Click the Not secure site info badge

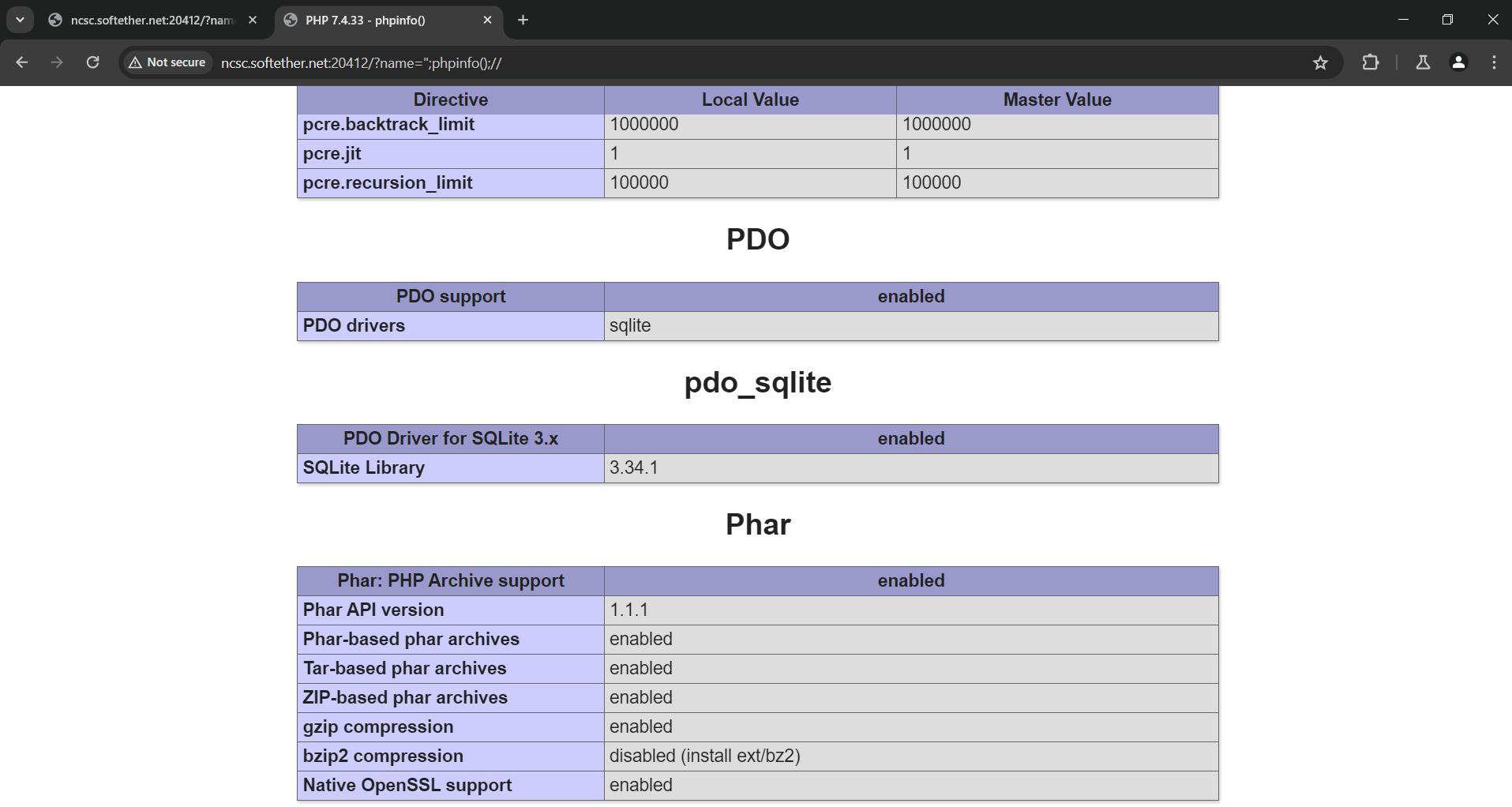(x=167, y=62)
